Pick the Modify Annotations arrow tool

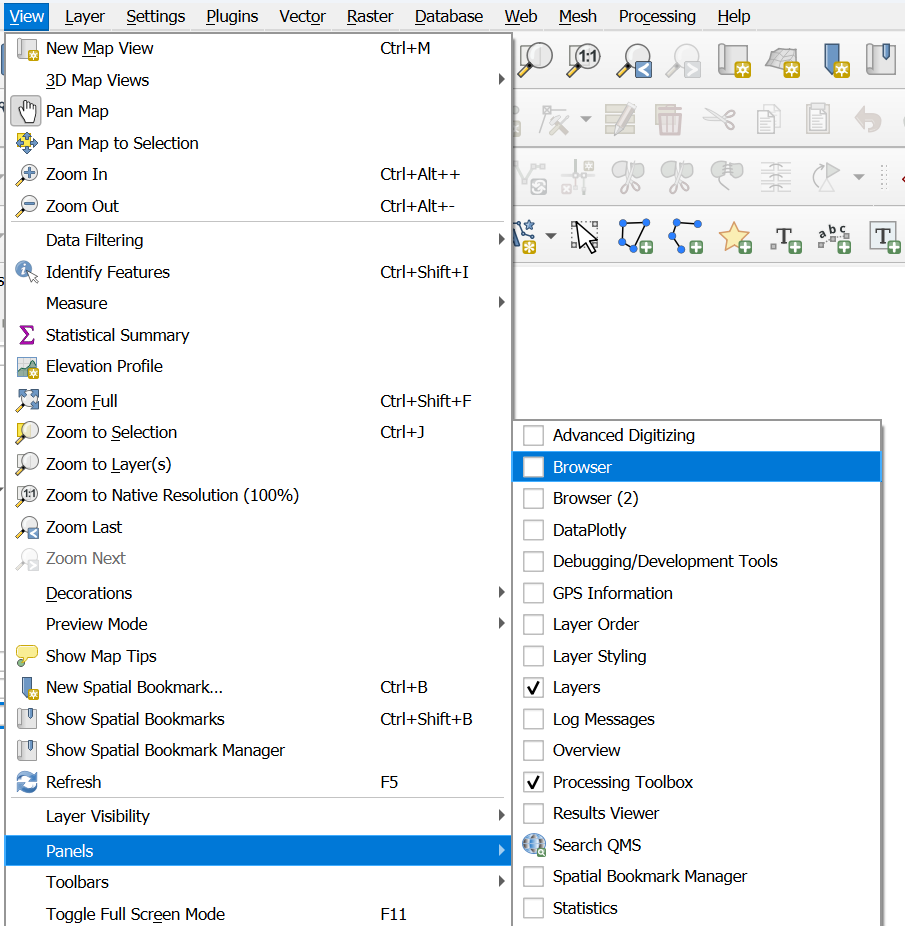coord(585,237)
